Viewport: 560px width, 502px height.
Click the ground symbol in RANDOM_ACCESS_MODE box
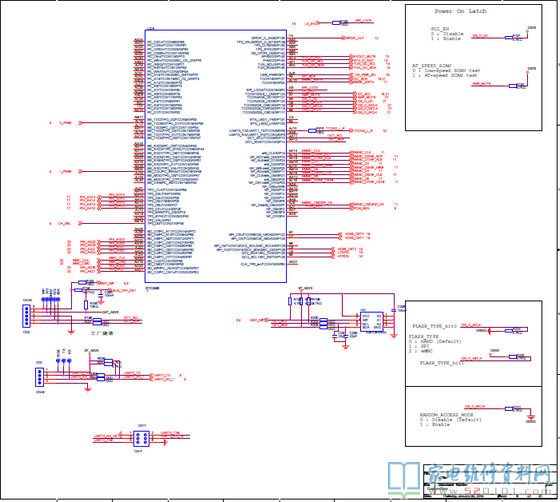click(531, 417)
